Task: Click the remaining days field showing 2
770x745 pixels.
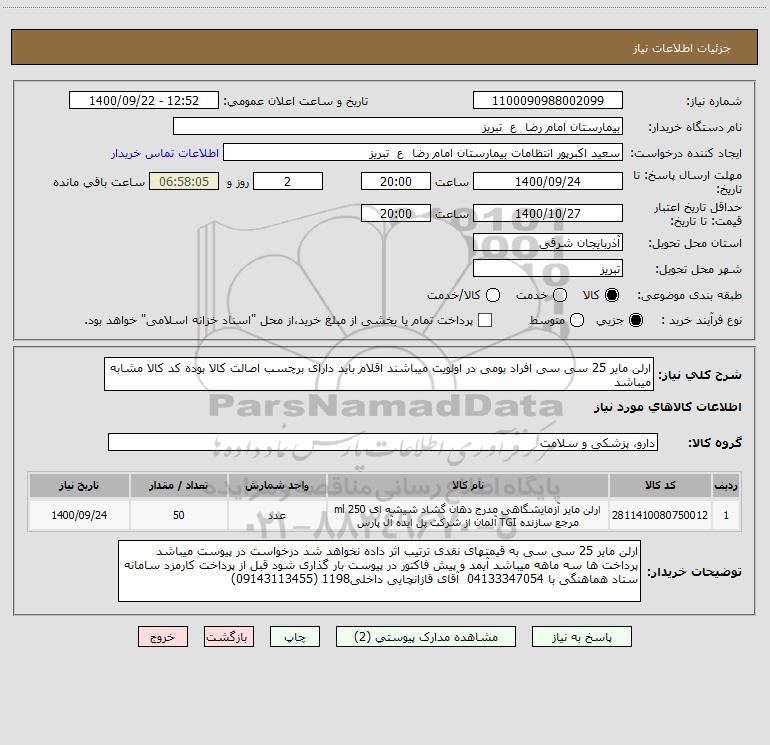Action: (x=288, y=181)
